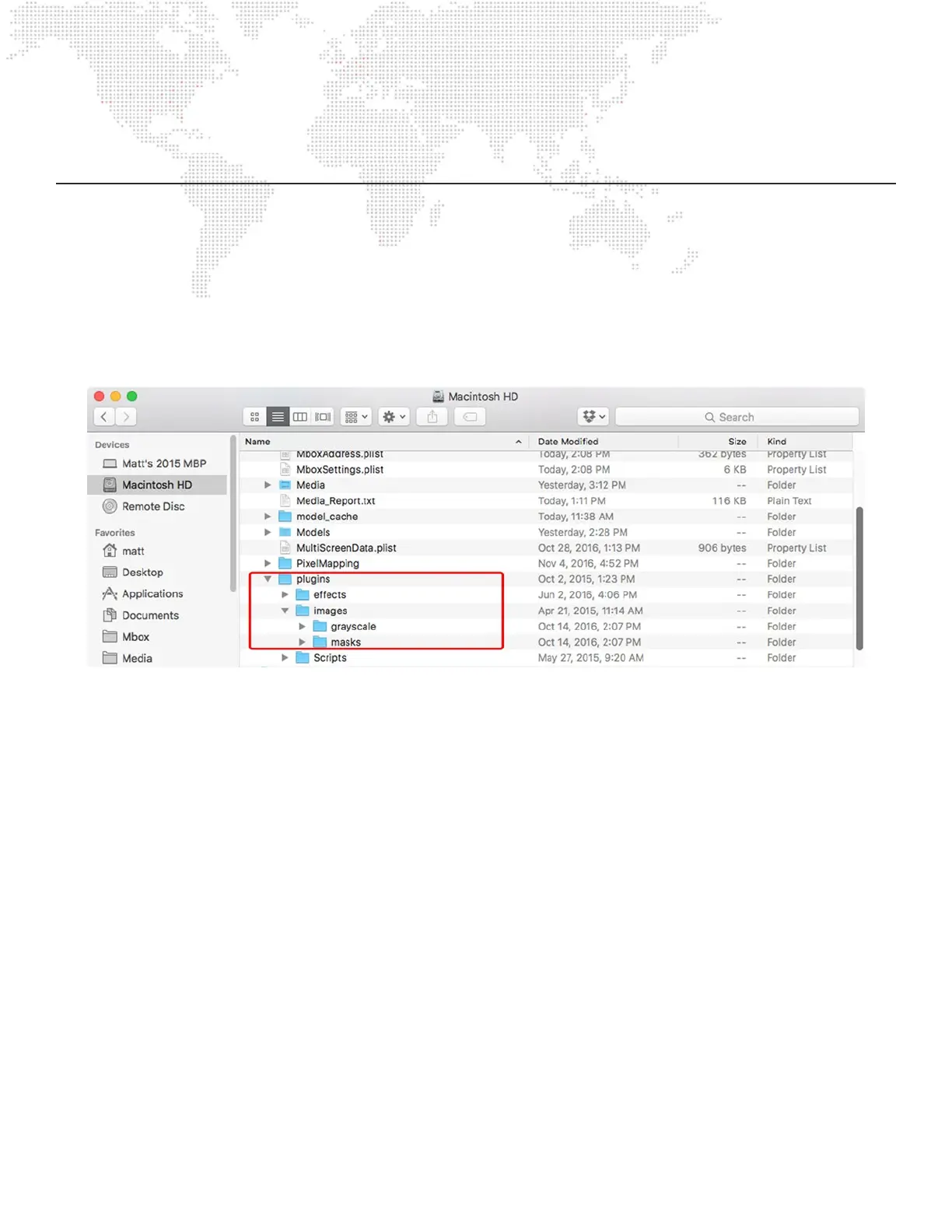Open the matt home folder
The width and height of the screenshot is (952, 1232).
[157, 551]
